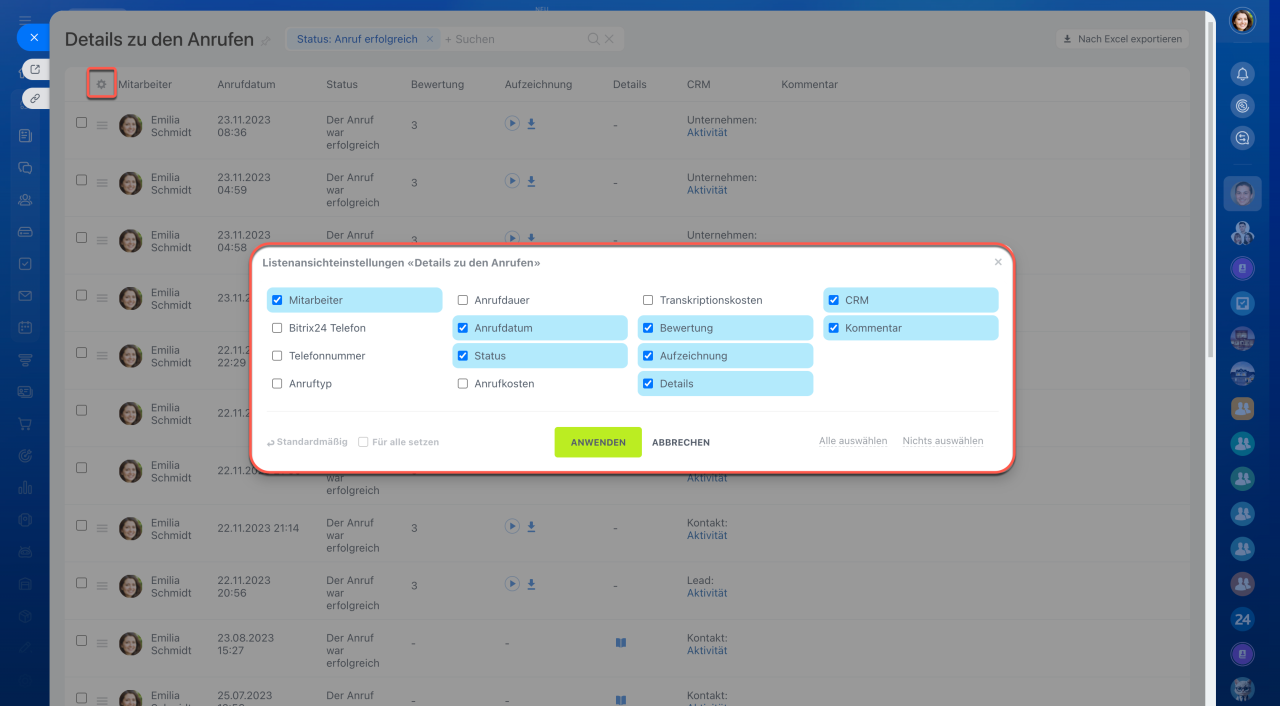This screenshot has height=706, width=1280.
Task: Uncheck the Mitarbeiter column checkbox
Action: [x=277, y=300]
